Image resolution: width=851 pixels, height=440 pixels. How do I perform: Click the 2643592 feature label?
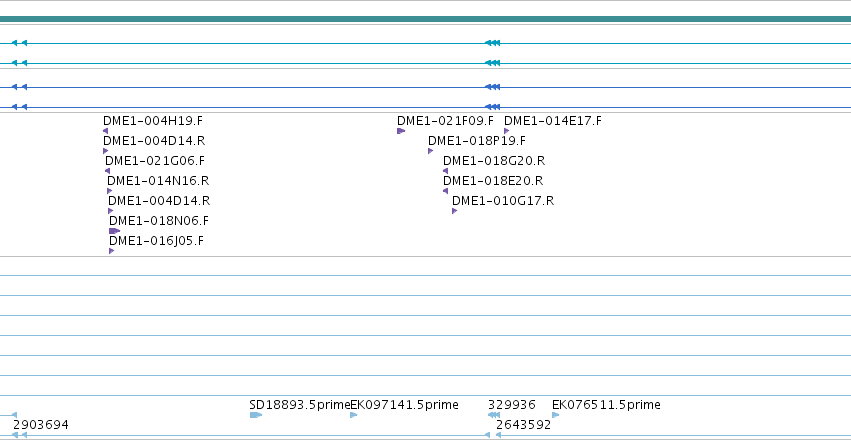[523, 425]
